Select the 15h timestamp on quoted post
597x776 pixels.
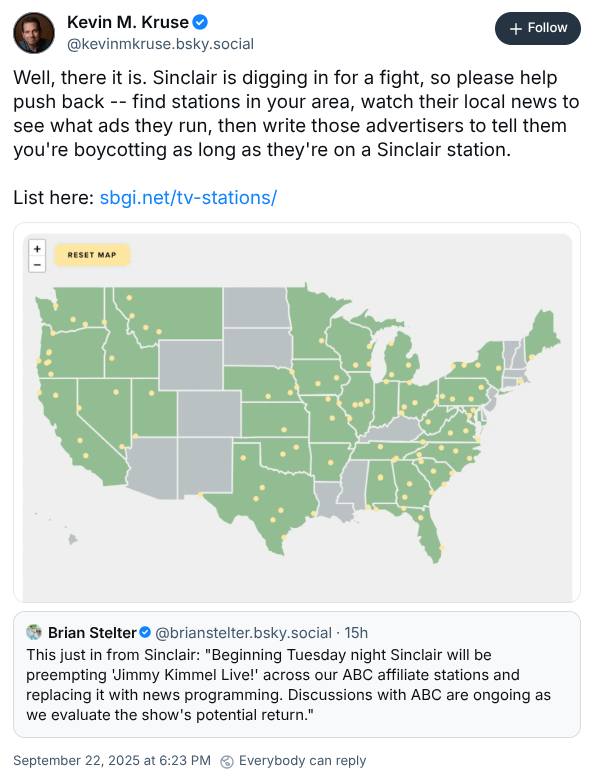pyautogui.click(x=356, y=632)
